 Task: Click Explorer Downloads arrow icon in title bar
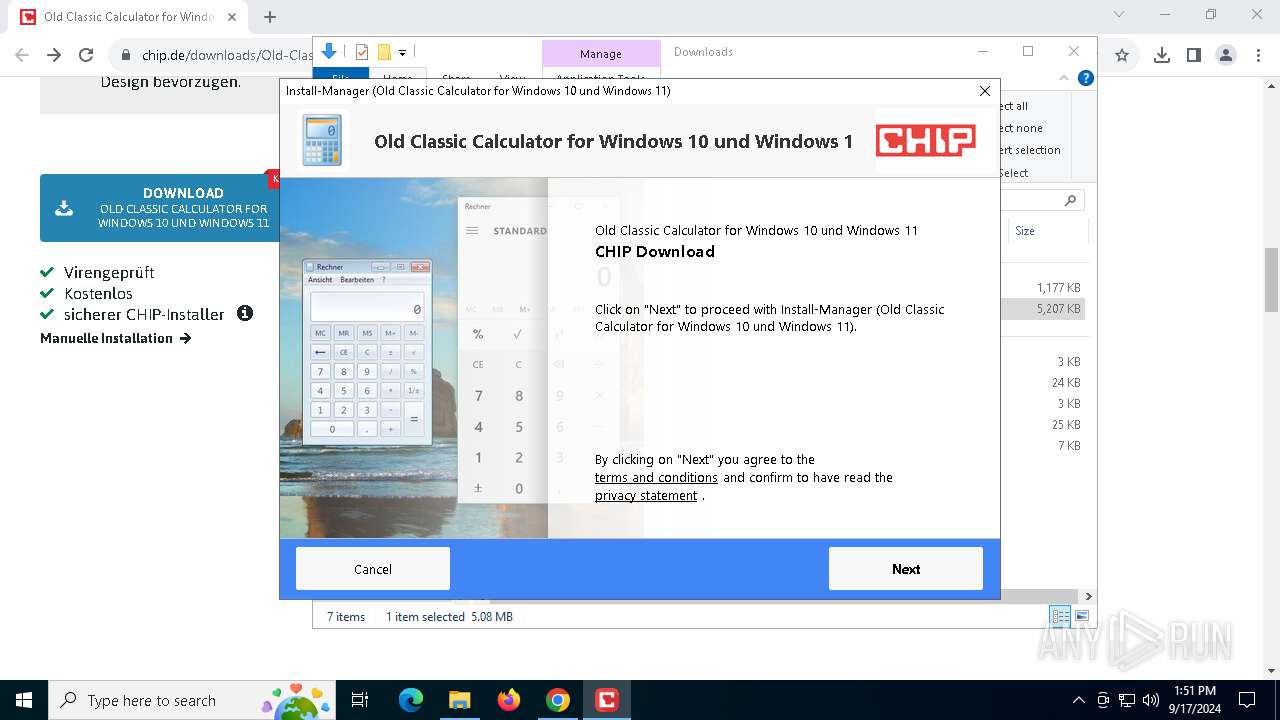point(329,51)
